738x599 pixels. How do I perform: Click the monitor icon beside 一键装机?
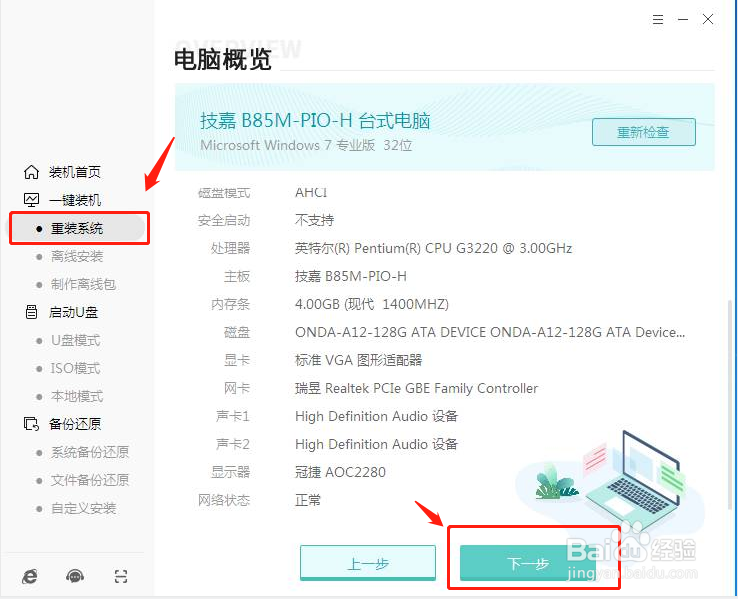click(32, 200)
